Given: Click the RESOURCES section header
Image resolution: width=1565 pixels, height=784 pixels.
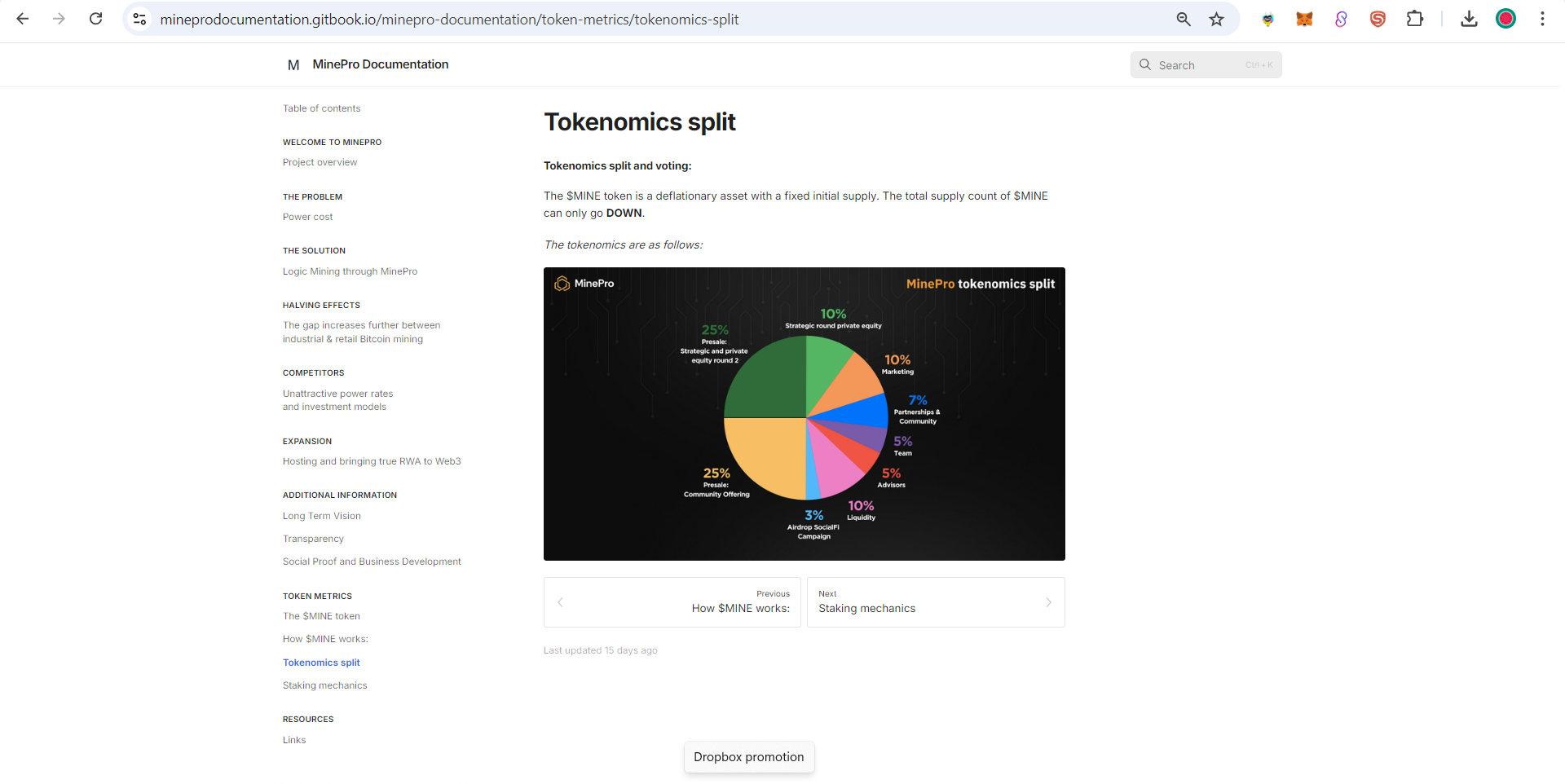Looking at the screenshot, I should (x=308, y=720).
